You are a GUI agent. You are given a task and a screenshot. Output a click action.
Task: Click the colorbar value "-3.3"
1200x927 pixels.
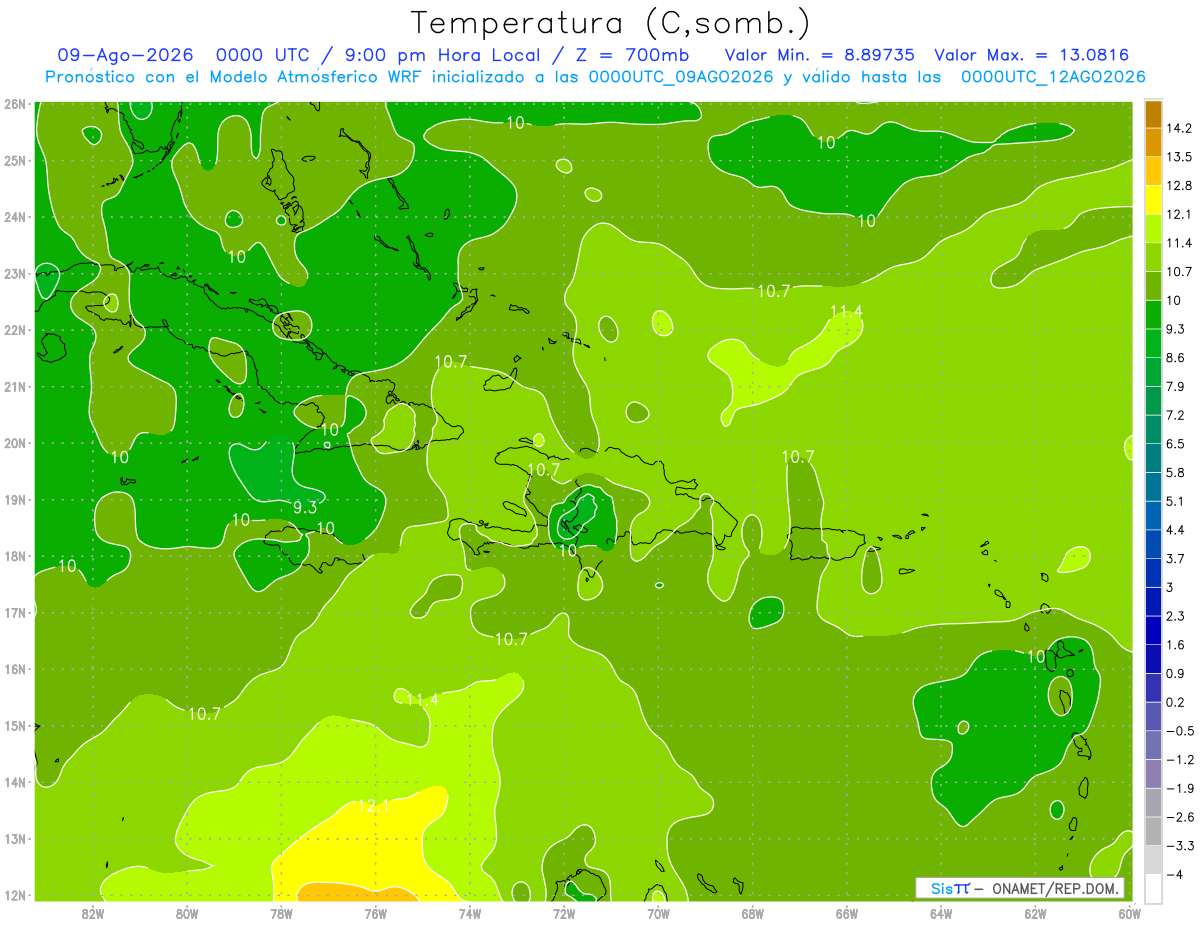1179,846
